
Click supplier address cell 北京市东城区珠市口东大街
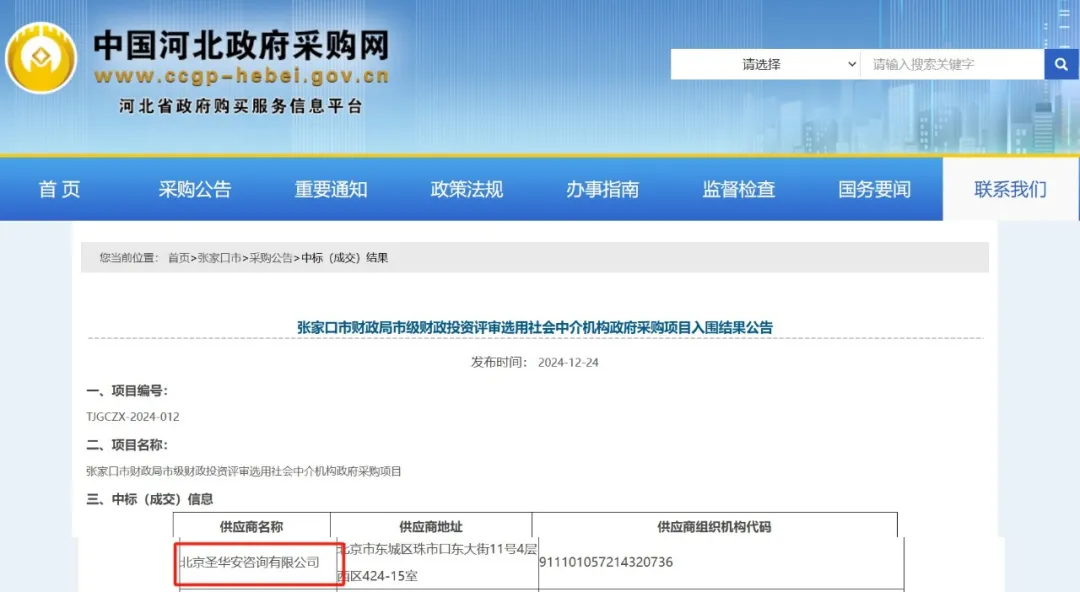[437, 562]
